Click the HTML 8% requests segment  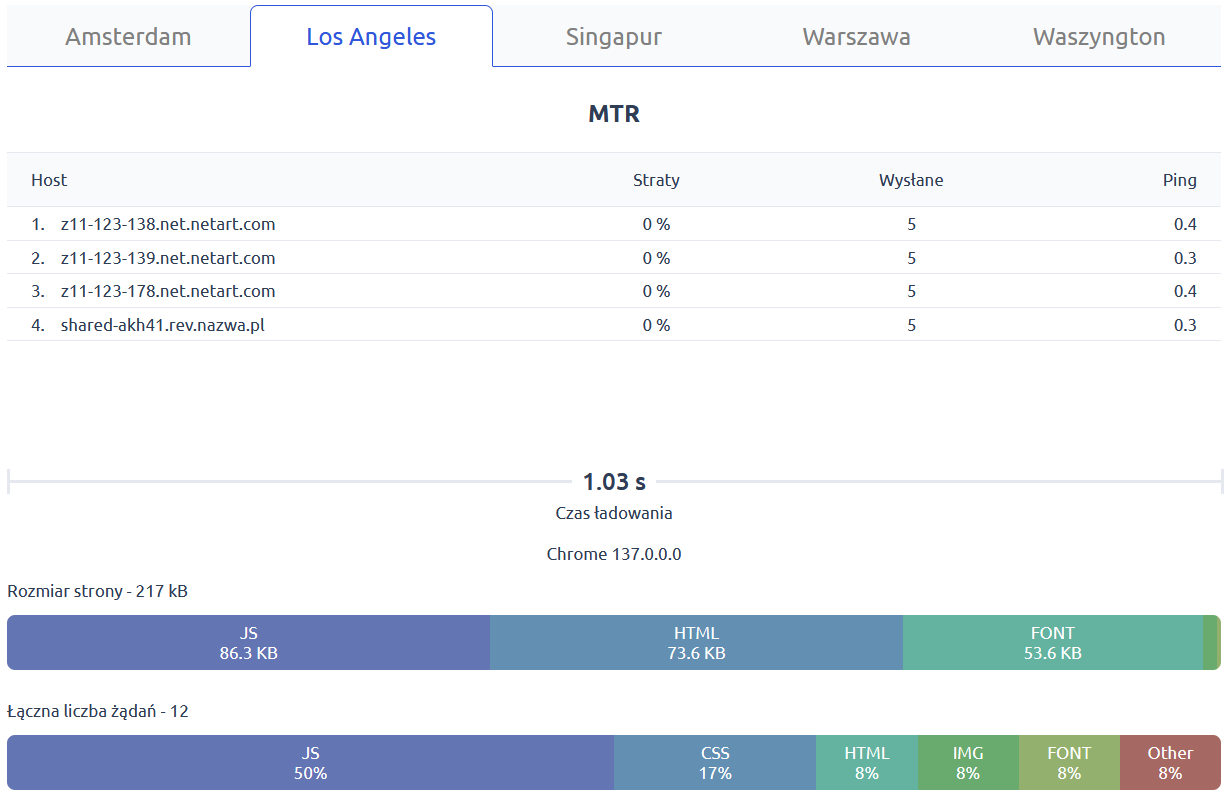[866, 763]
